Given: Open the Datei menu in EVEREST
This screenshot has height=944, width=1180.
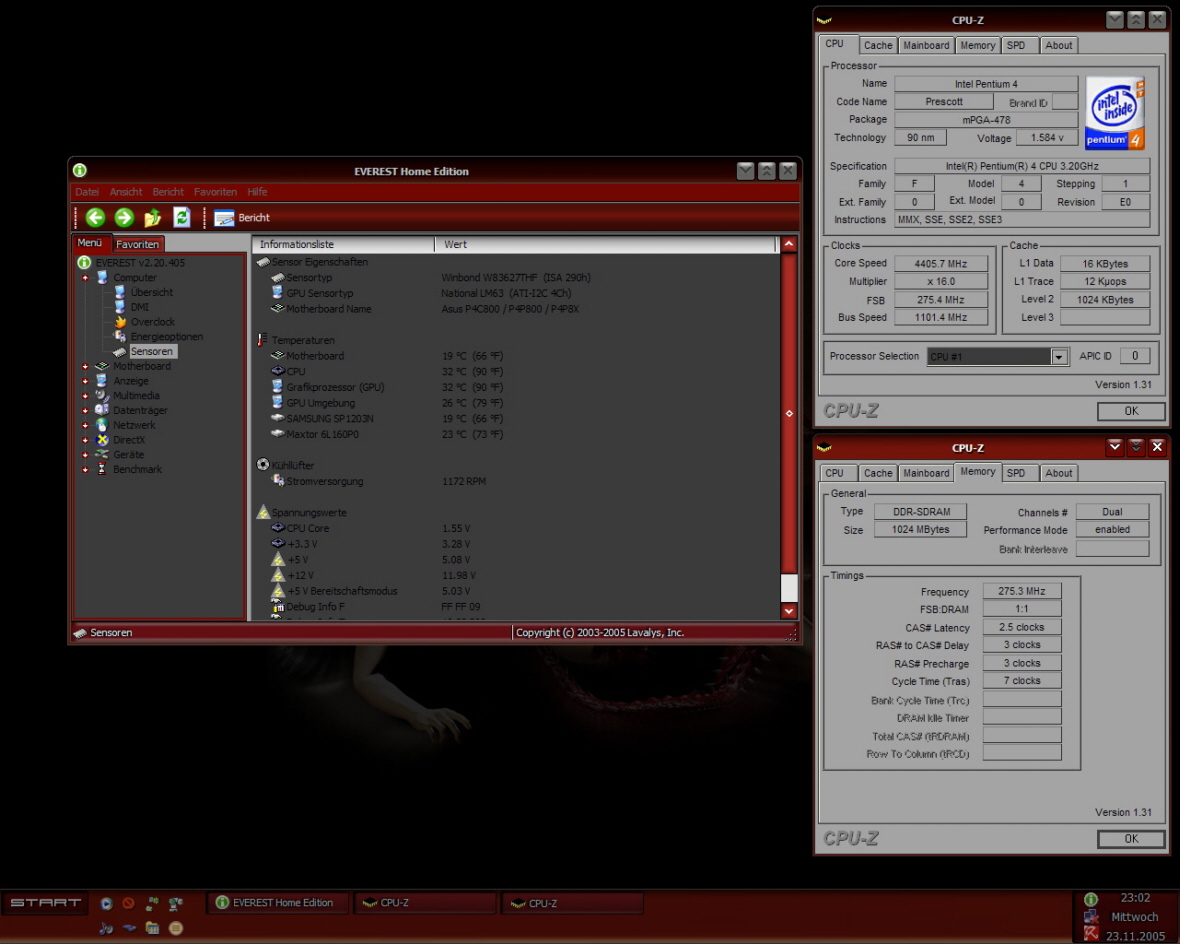Looking at the screenshot, I should pyautogui.click(x=87, y=192).
